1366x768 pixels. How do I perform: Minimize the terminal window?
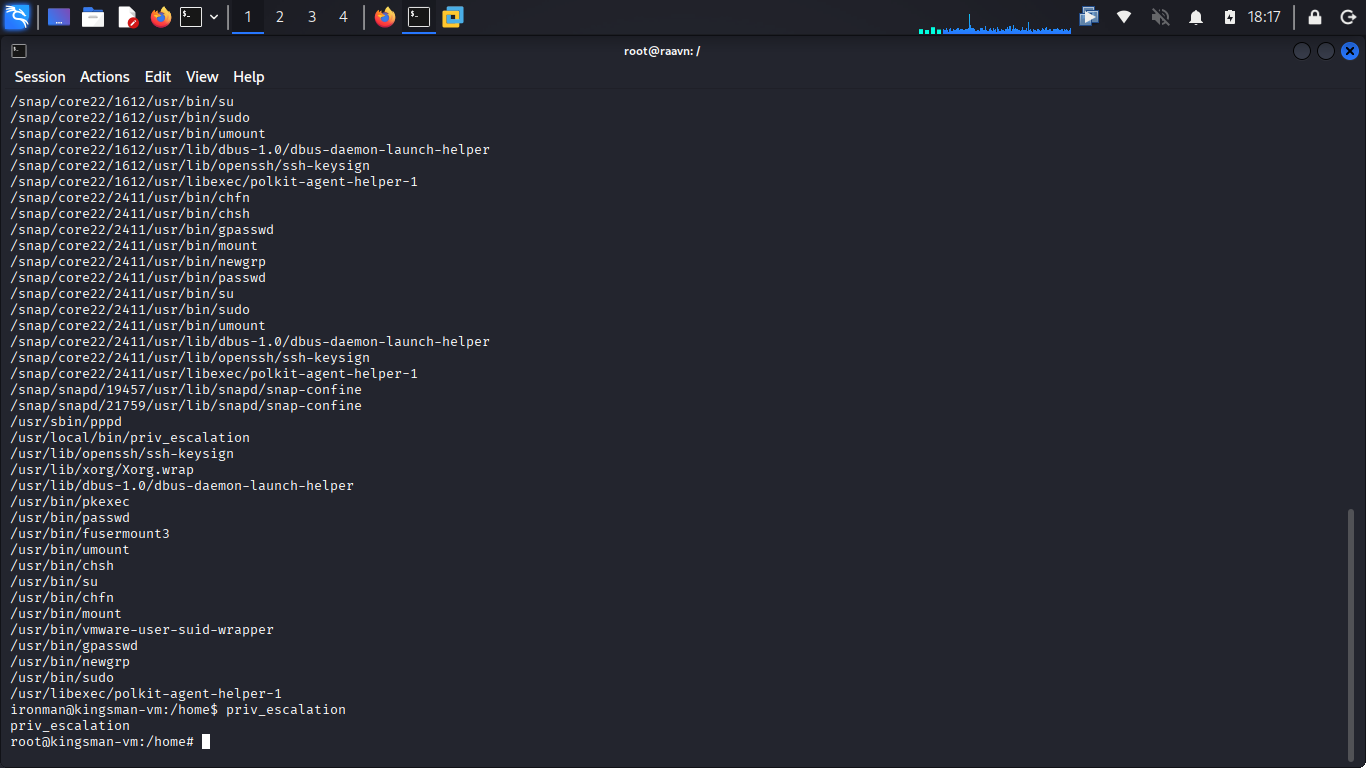1302,51
